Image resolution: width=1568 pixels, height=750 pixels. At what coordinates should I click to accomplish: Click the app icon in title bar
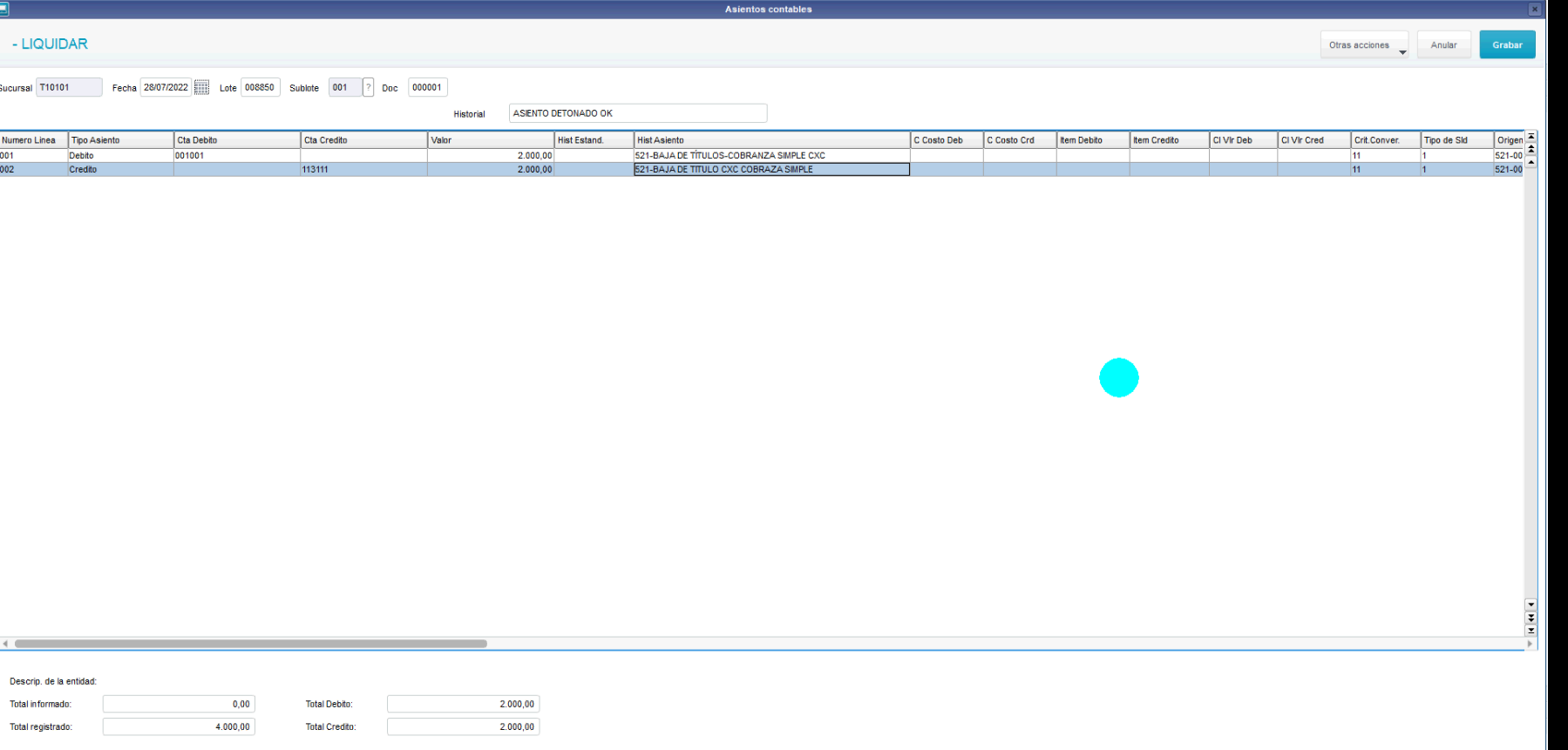coord(4,9)
